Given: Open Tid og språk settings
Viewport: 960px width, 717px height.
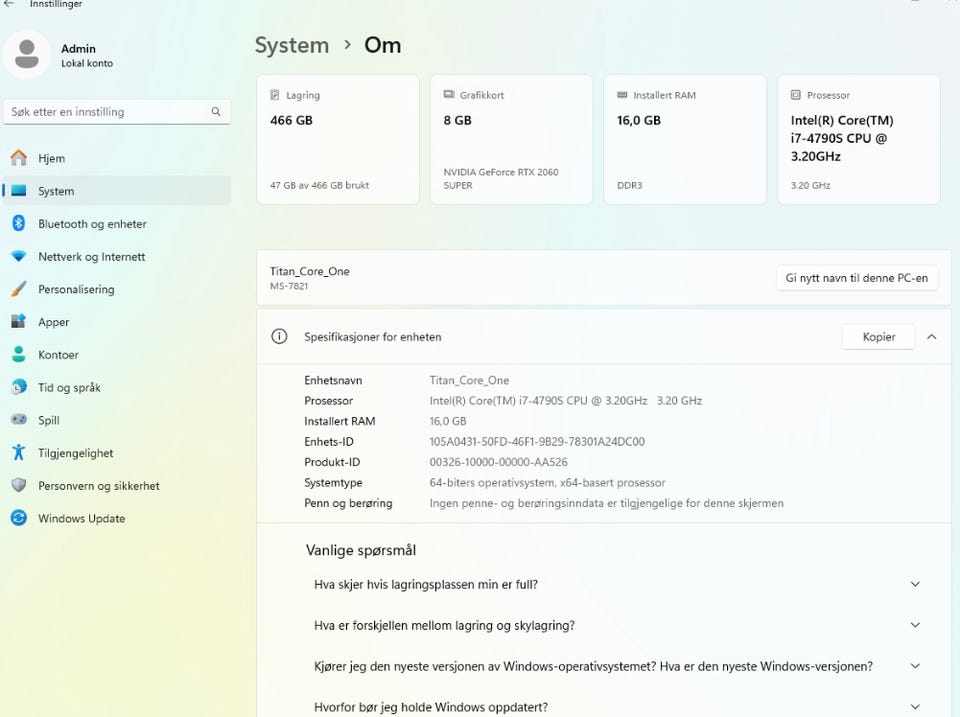Looking at the screenshot, I should [x=117, y=387].
